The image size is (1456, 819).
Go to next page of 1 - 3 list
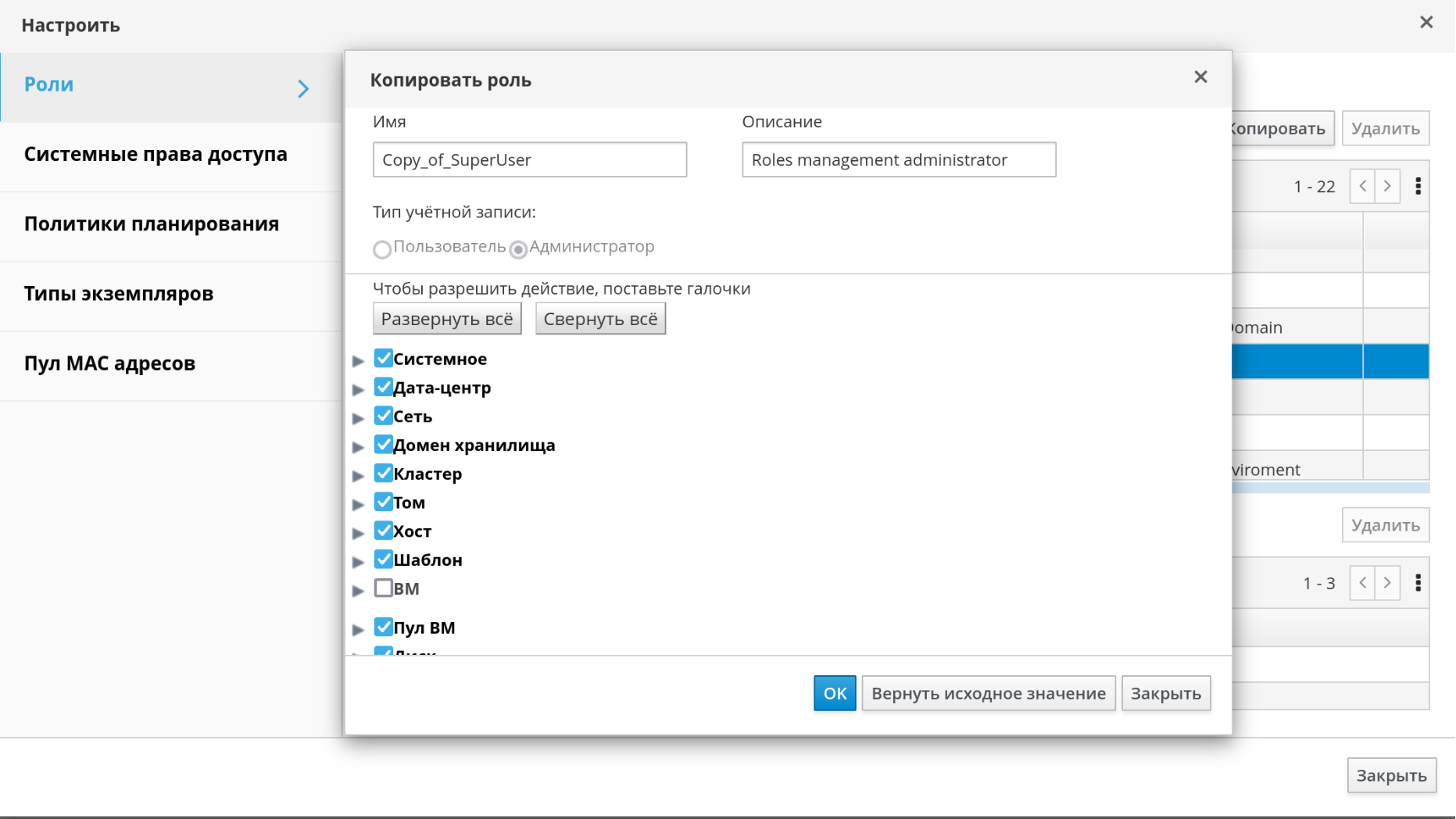tap(1387, 583)
